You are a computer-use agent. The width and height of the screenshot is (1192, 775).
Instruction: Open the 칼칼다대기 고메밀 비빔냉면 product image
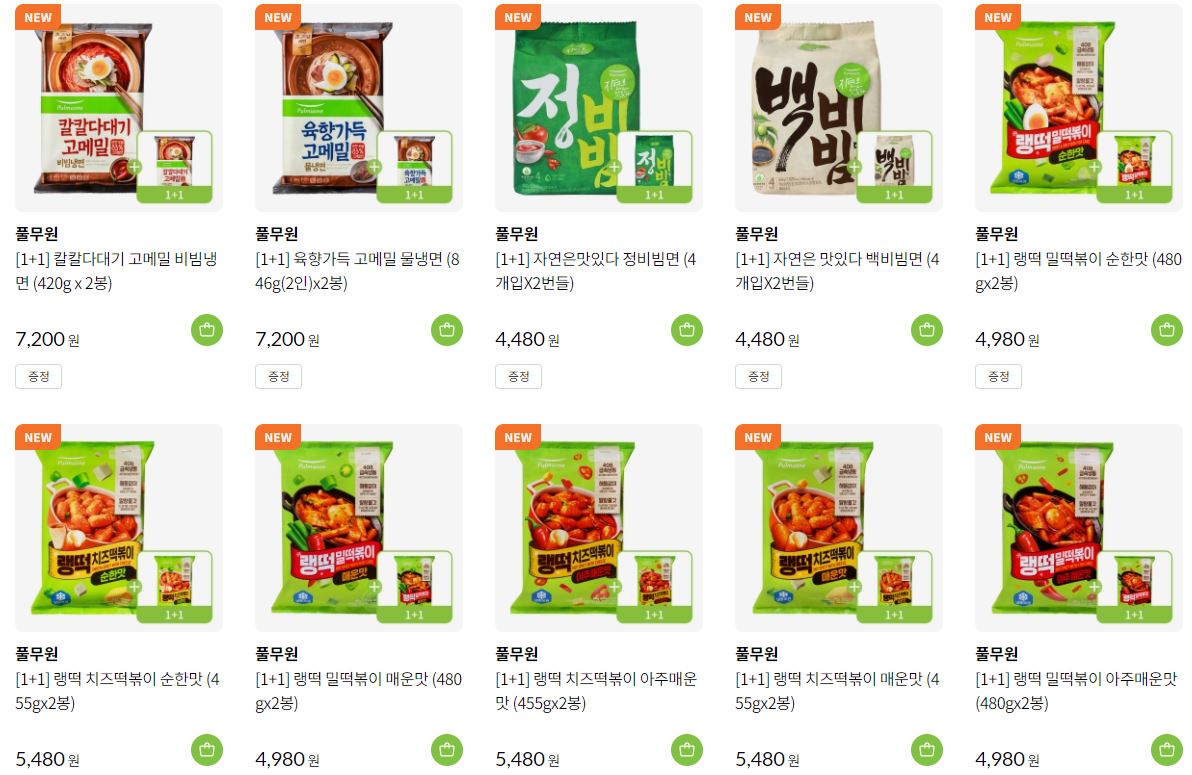coord(119,108)
